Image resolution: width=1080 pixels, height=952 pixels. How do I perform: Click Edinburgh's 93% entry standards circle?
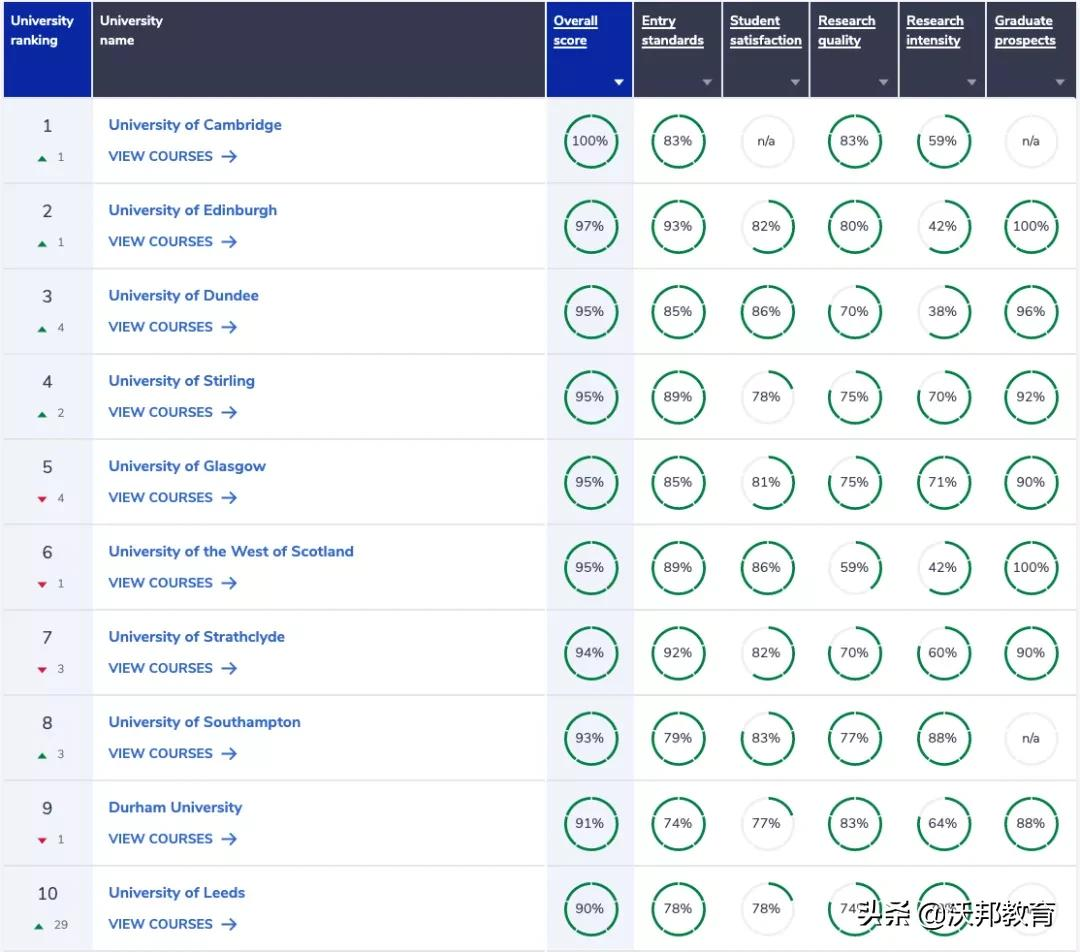coord(678,227)
